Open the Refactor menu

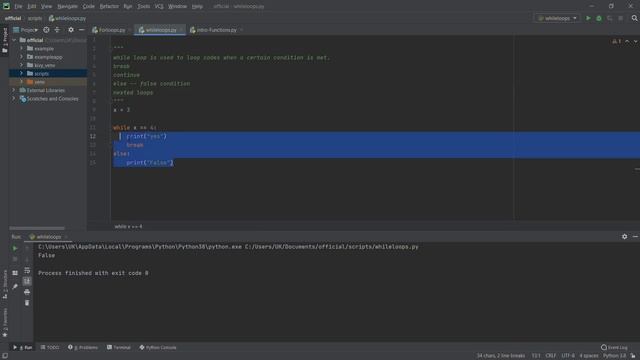(109, 6)
